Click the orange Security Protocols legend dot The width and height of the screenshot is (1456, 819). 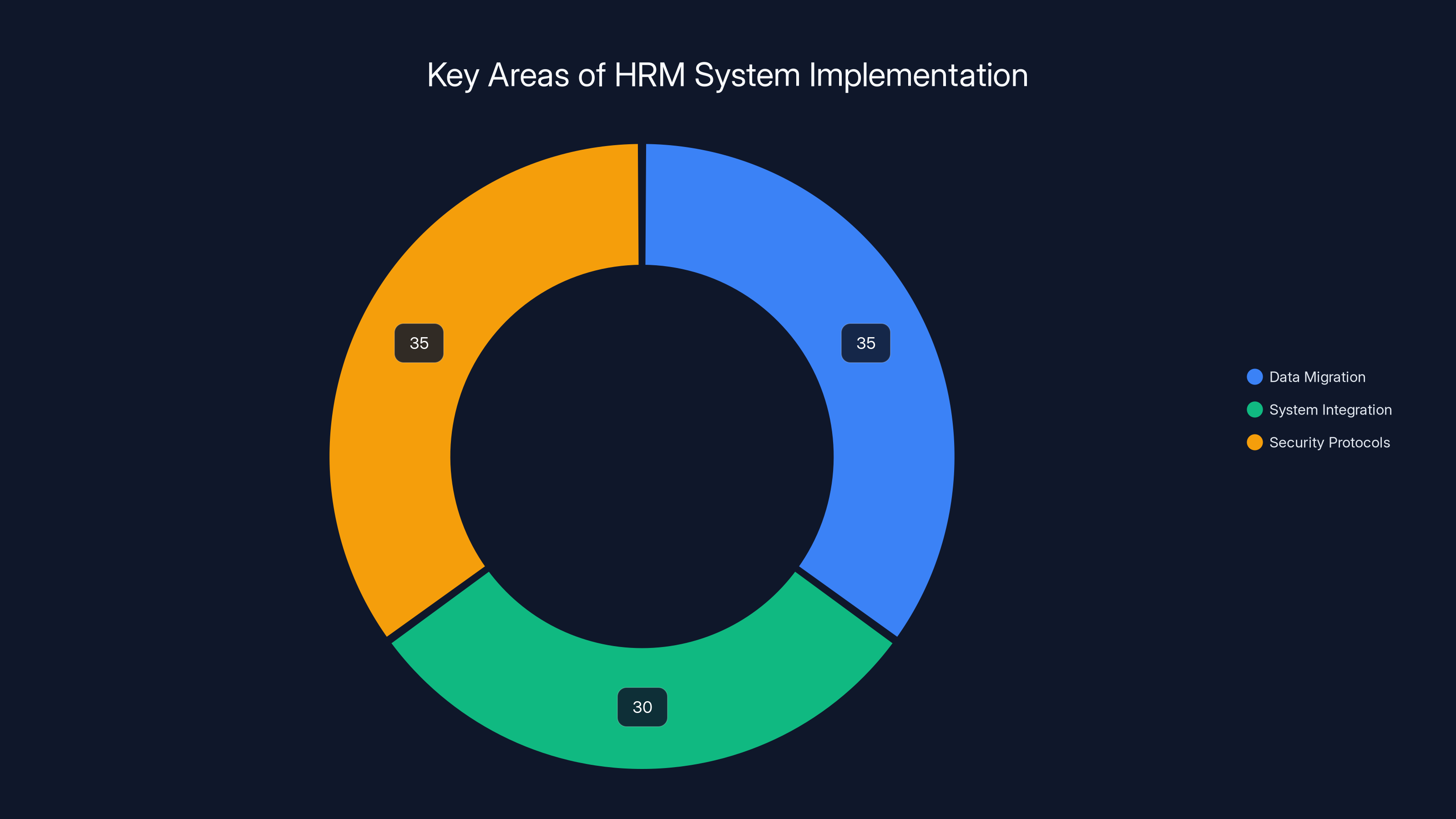click(1254, 443)
